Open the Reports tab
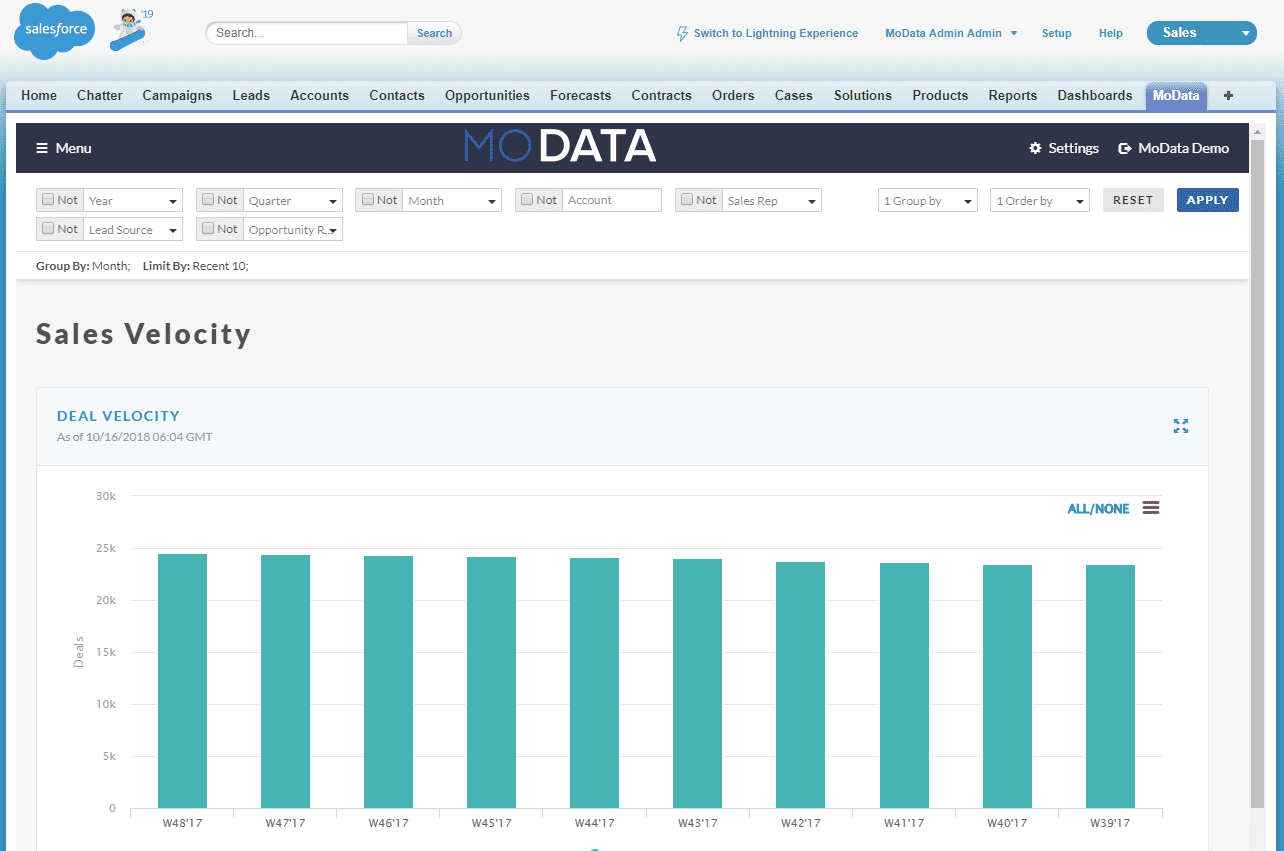The height and width of the screenshot is (851, 1284). tap(1013, 96)
